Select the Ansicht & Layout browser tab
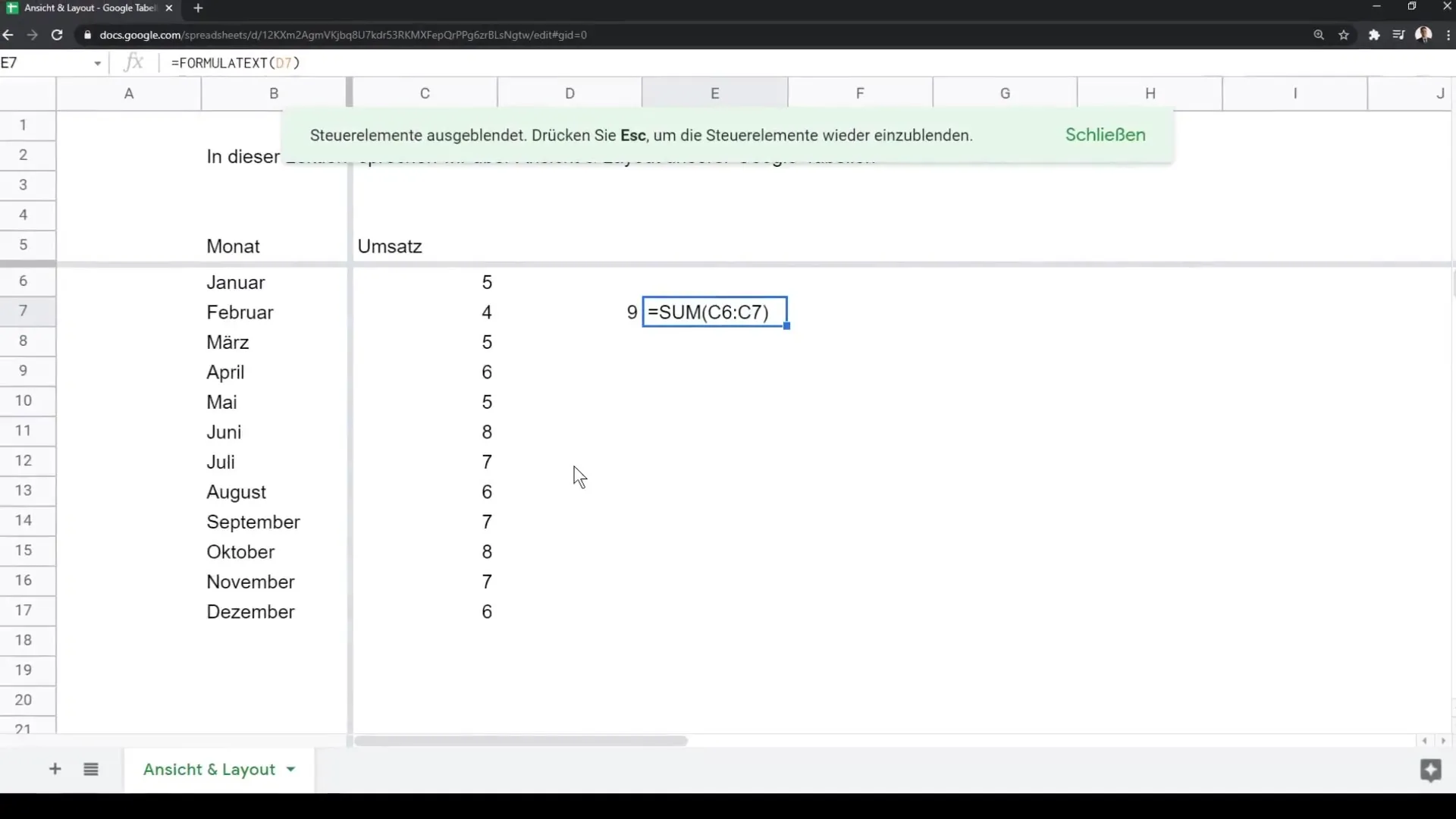 (89, 8)
